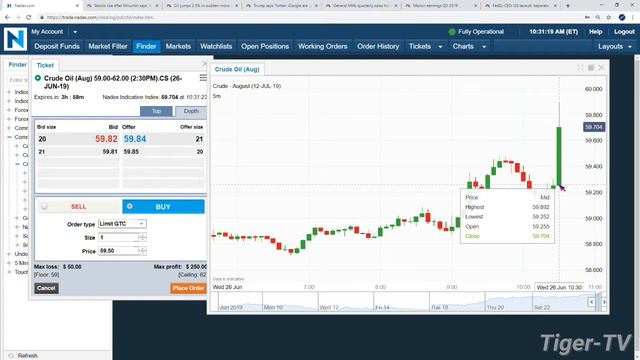Select the Finder panel tab
The width and height of the screenshot is (640, 360).
coord(18,64)
